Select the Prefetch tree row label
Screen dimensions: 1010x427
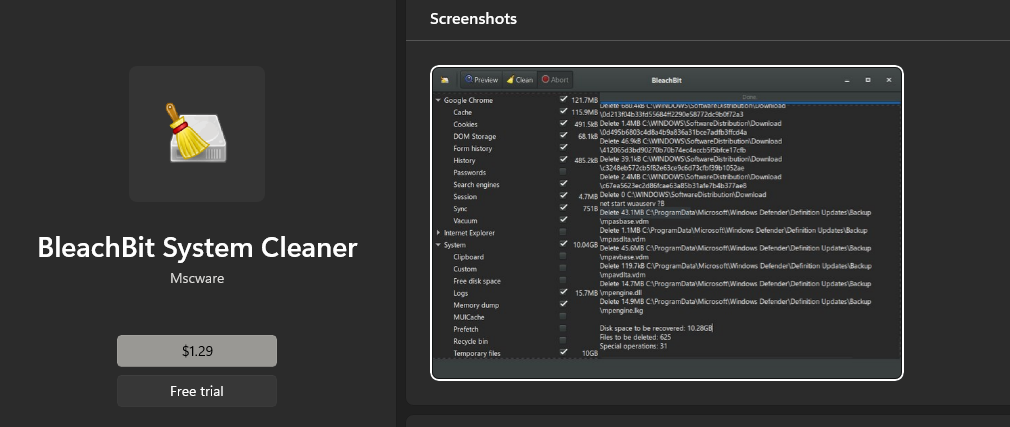coord(466,329)
